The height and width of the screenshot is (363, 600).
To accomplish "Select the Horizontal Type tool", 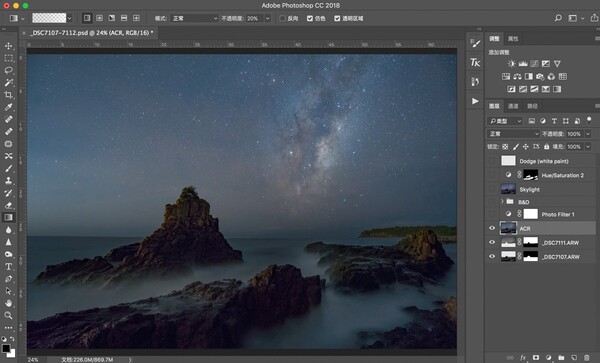I will (8, 267).
